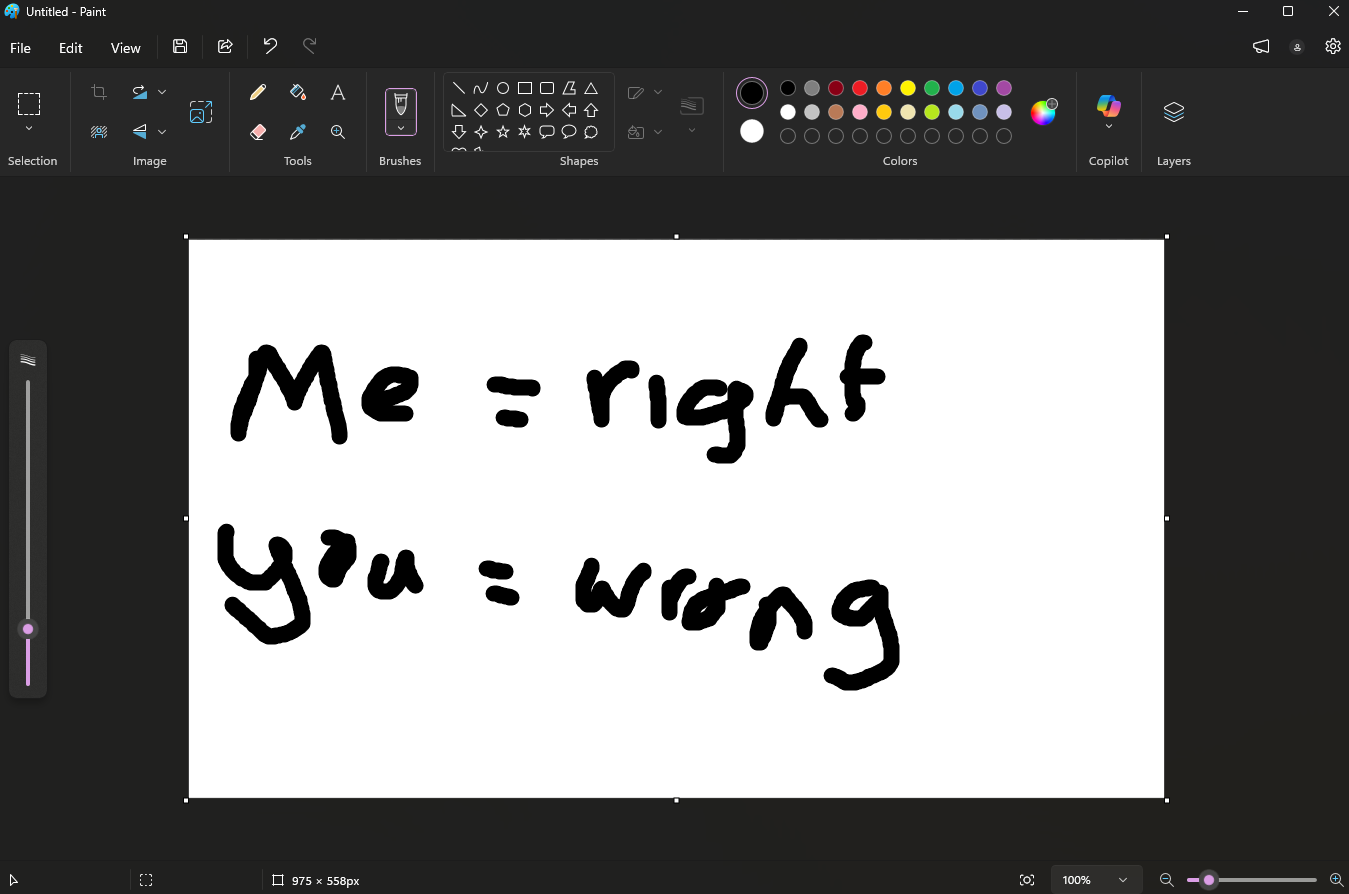The width and height of the screenshot is (1349, 894).
Task: Open the View menu
Action: (x=125, y=48)
